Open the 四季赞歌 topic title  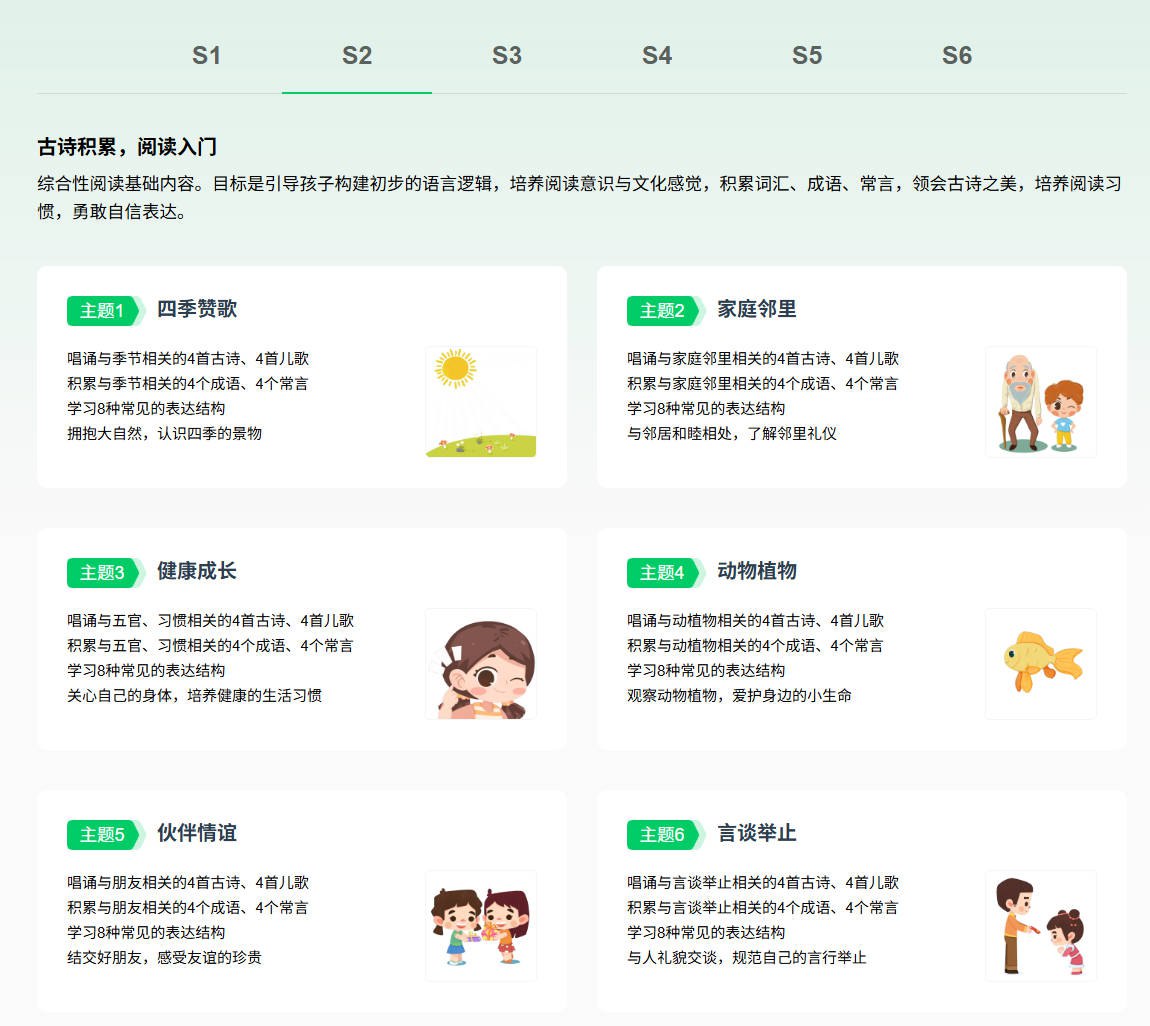(x=197, y=309)
